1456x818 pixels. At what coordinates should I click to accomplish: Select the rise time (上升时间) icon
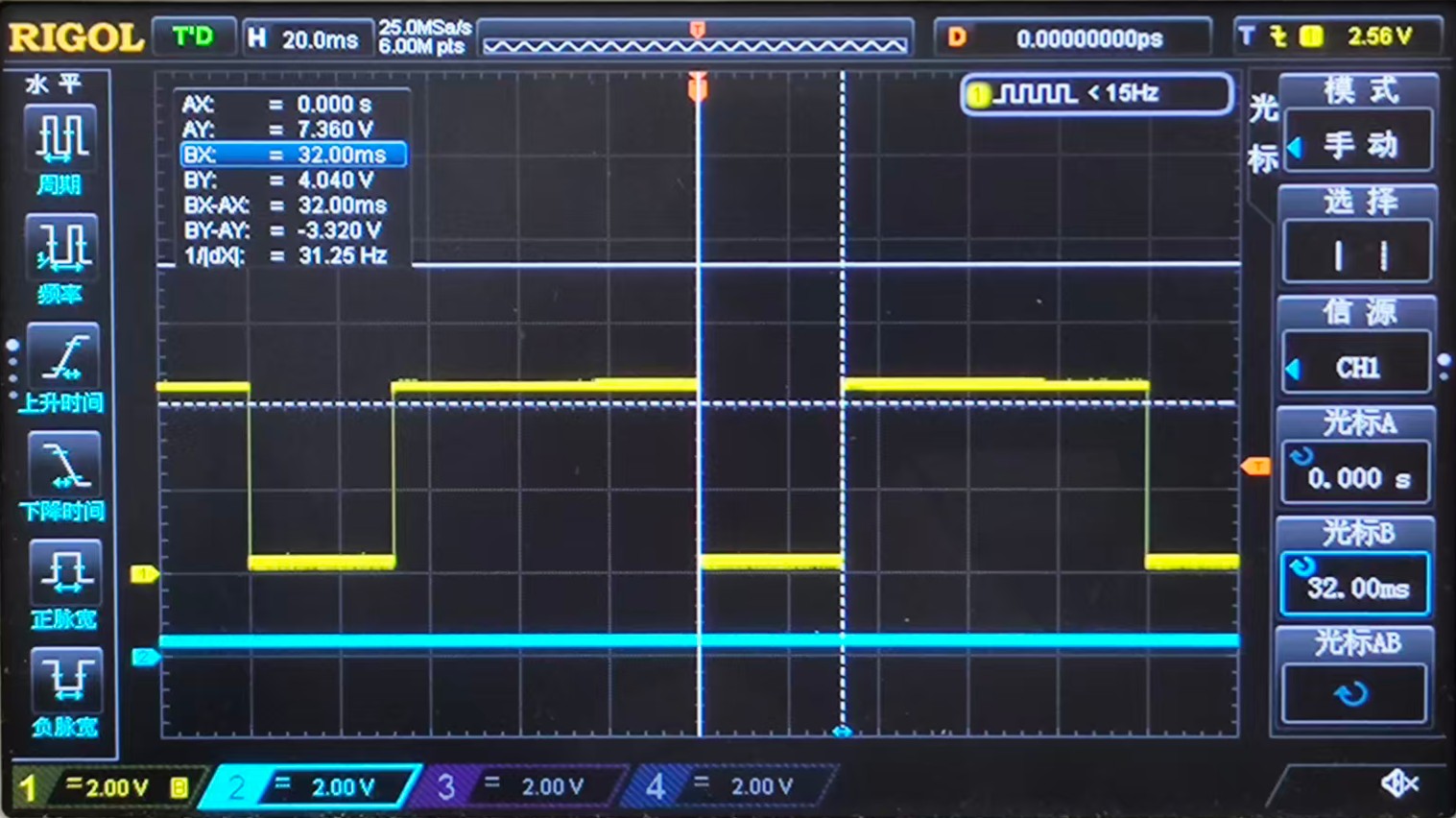pyautogui.click(x=61, y=367)
